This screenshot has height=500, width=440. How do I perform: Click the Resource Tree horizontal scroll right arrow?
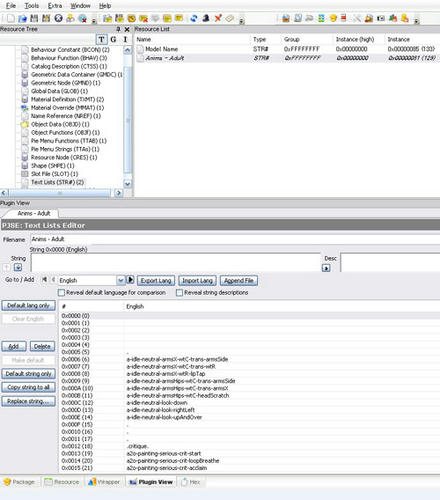click(x=118, y=193)
